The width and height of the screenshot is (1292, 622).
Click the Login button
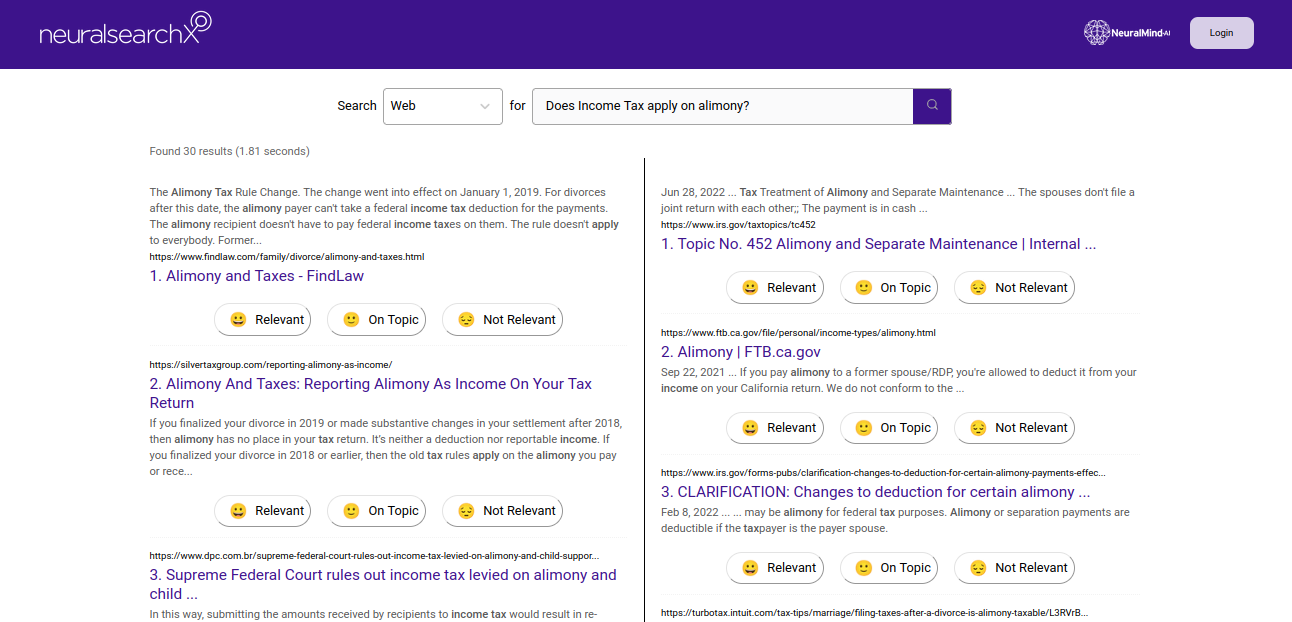pos(1221,33)
